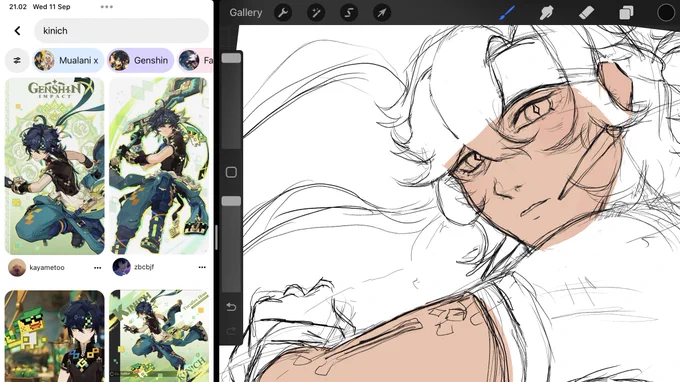Viewport: 680px width, 382px height.
Task: Adjust the brush size slider handle
Action: click(231, 58)
